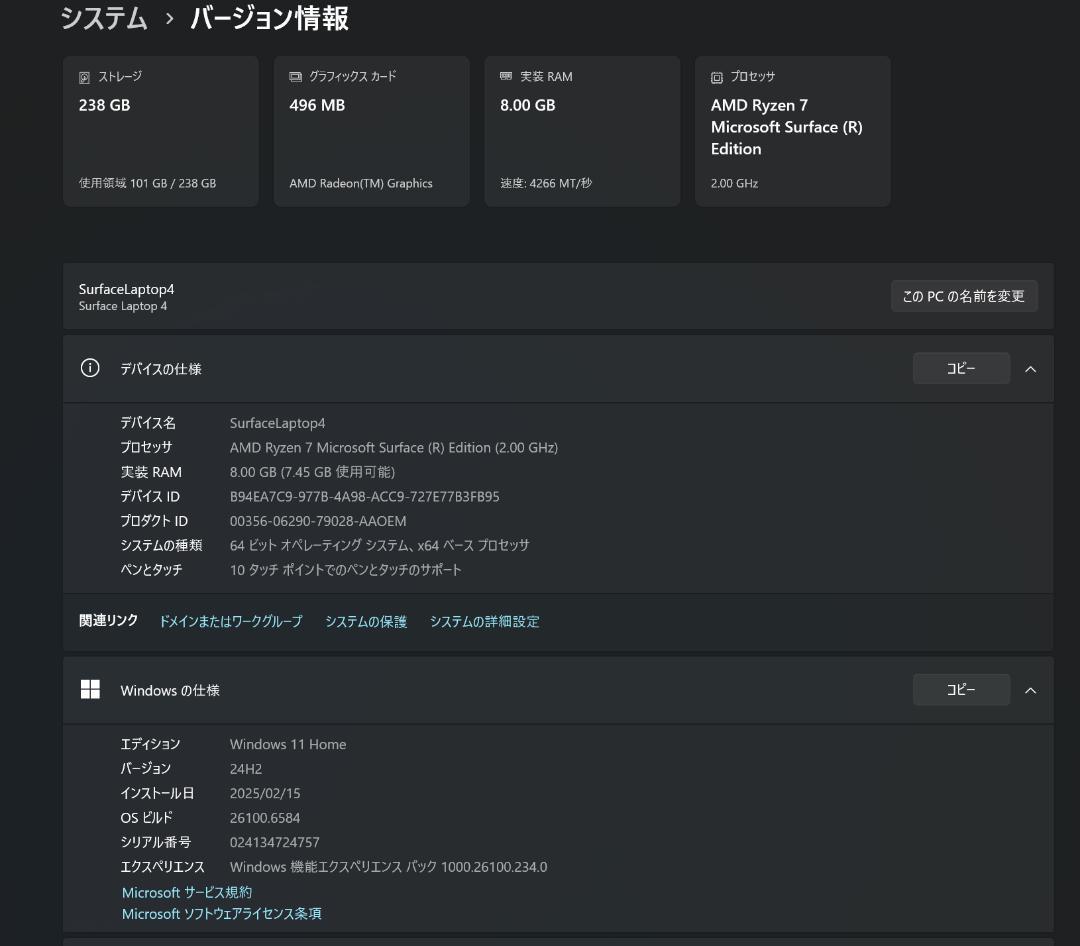Select the デバイス名 value SurfaceLaptop4
1080x946 pixels.
pyautogui.click(x=277, y=423)
